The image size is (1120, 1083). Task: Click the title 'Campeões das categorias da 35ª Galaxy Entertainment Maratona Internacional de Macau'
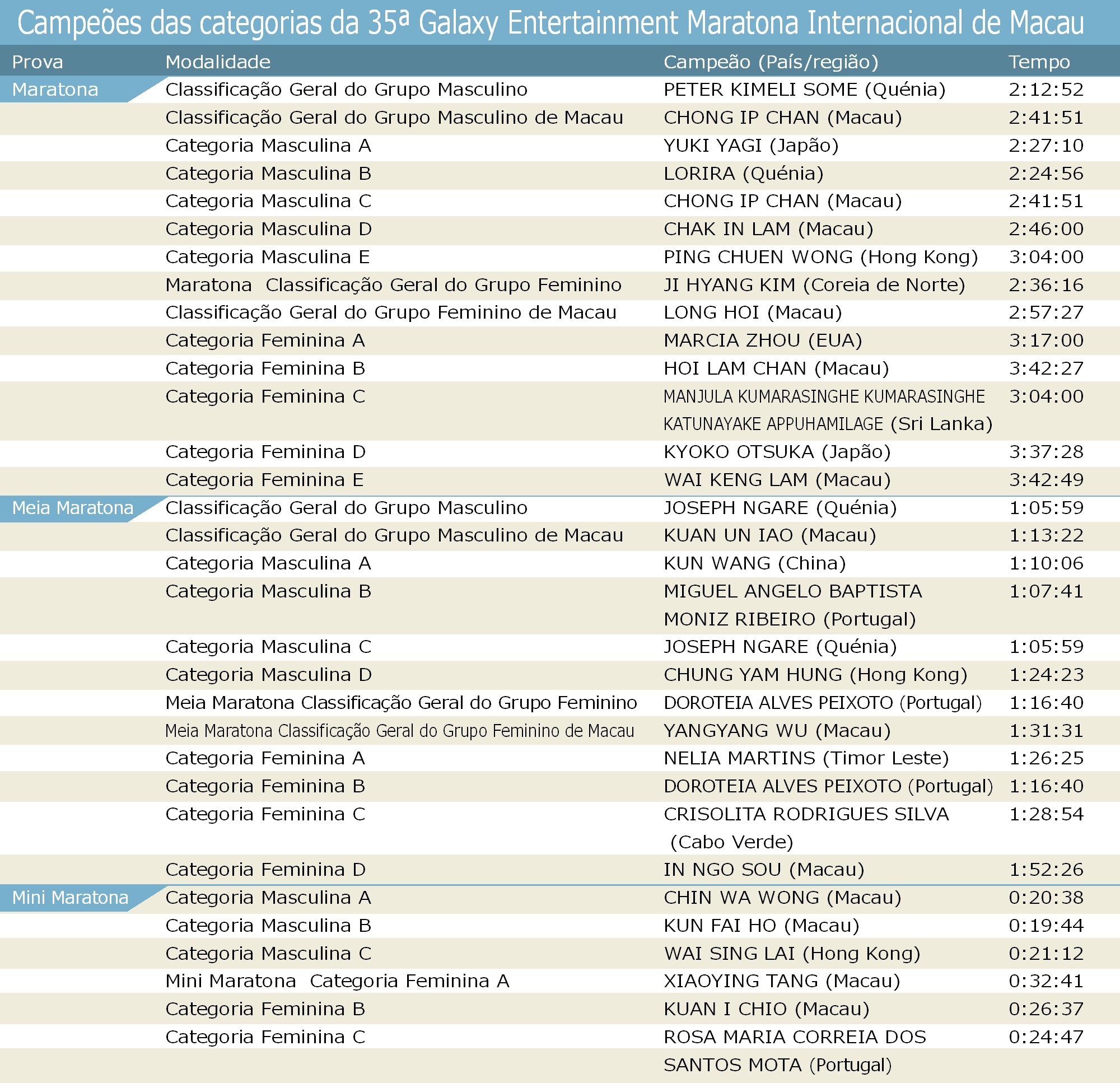pos(550,23)
